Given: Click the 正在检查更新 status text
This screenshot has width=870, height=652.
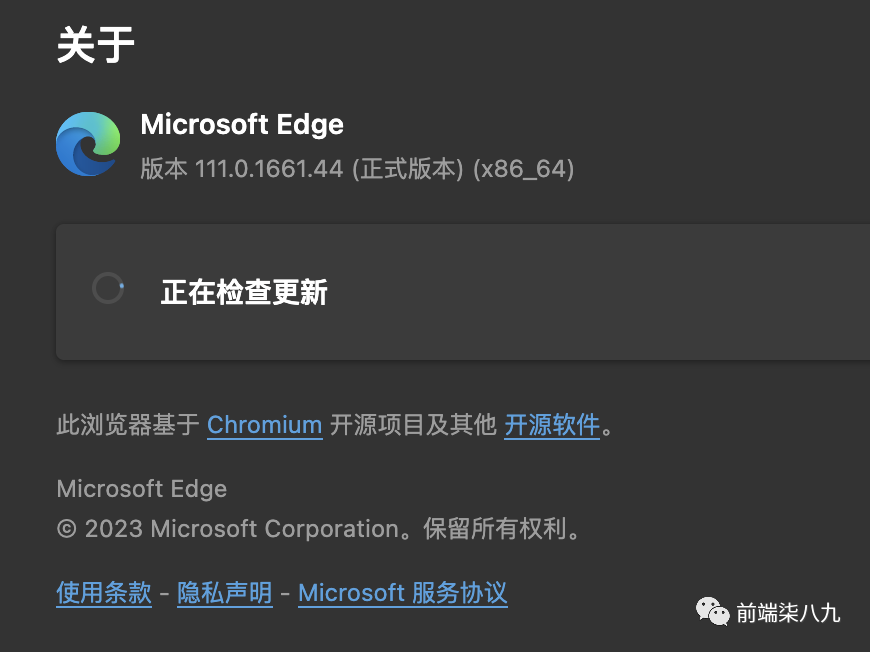Looking at the screenshot, I should pyautogui.click(x=244, y=292).
